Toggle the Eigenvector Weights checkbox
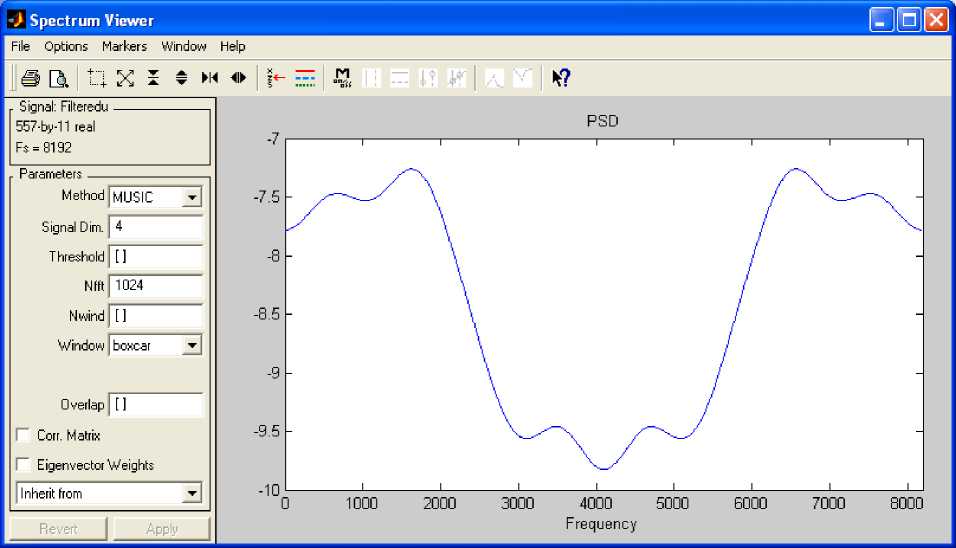This screenshot has height=548, width=956. tap(23, 465)
